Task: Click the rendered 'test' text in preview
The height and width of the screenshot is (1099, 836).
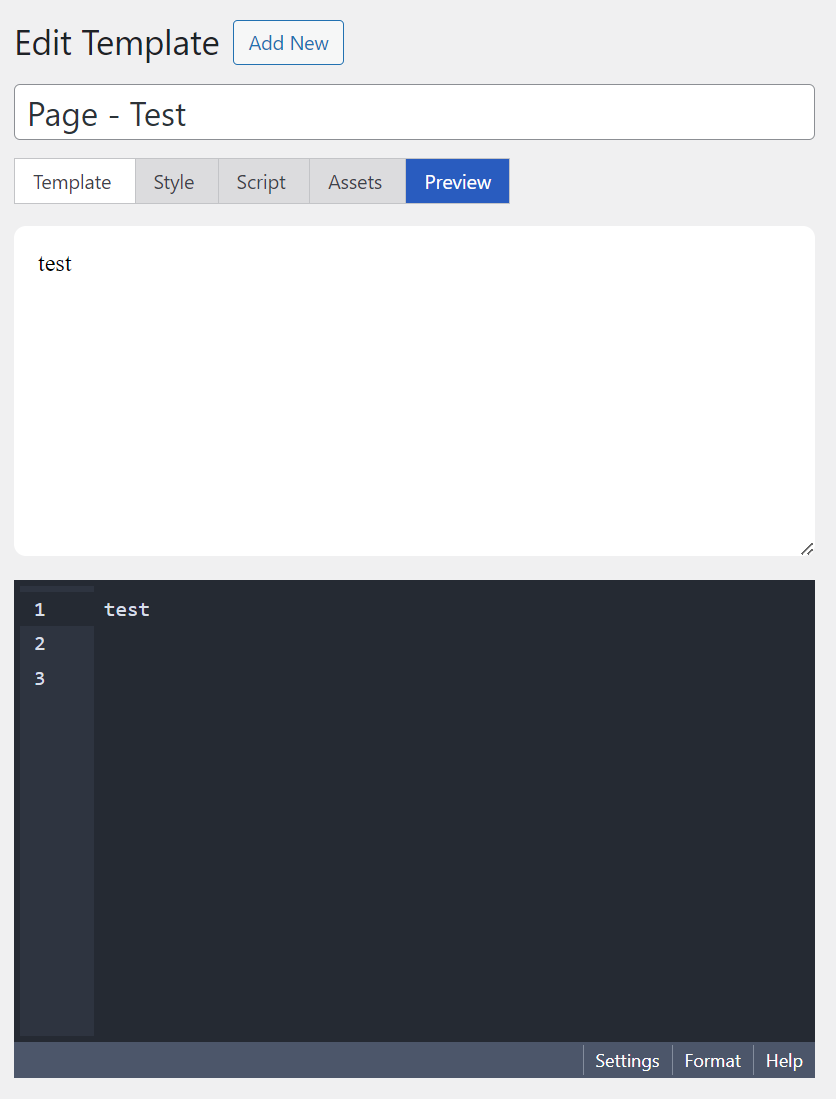Action: click(x=55, y=264)
